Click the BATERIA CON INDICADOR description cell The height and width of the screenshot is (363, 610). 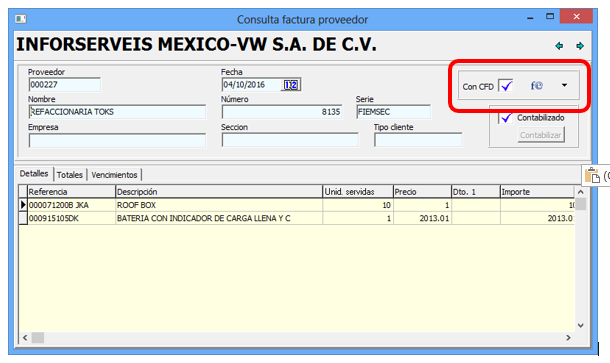click(x=219, y=218)
